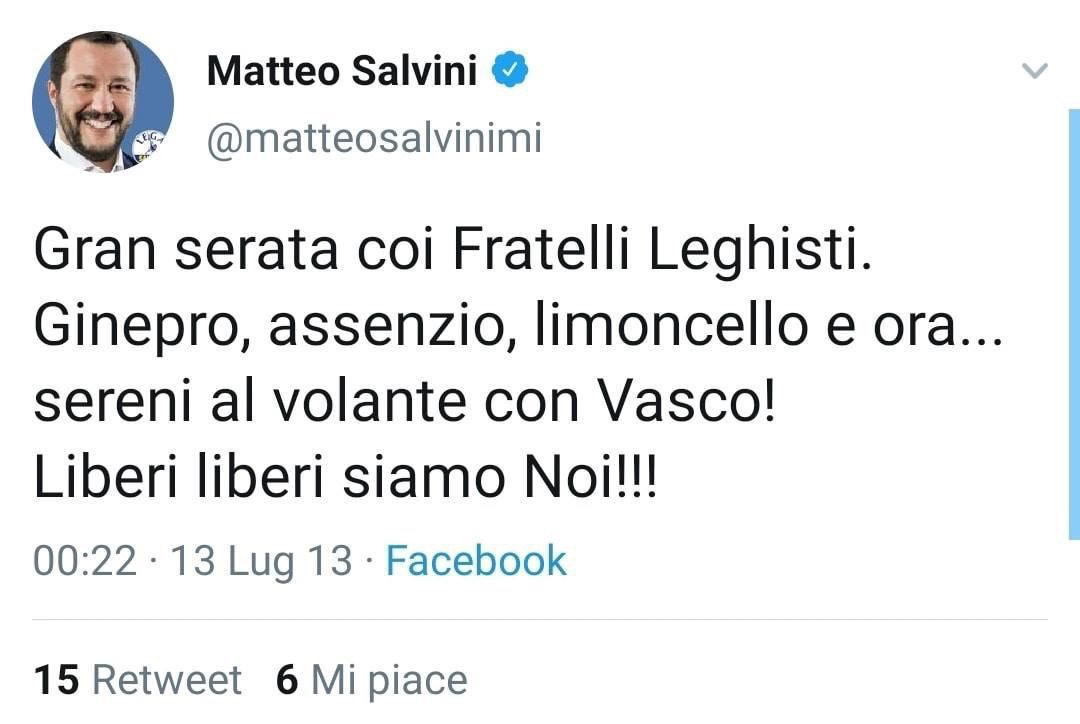Click the line starting with 'Ginepro, assenzio'
Screen dimensions: 1080x724
click(x=518, y=328)
